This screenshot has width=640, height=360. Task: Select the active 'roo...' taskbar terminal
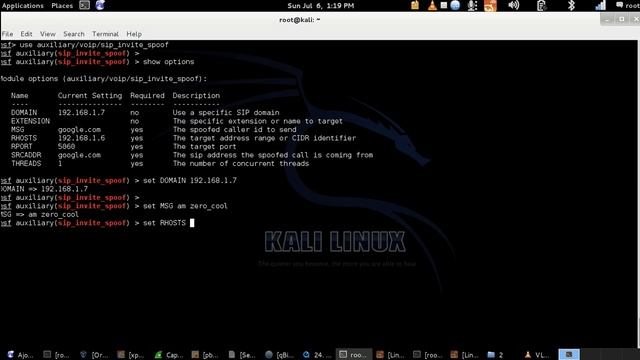[354, 355]
